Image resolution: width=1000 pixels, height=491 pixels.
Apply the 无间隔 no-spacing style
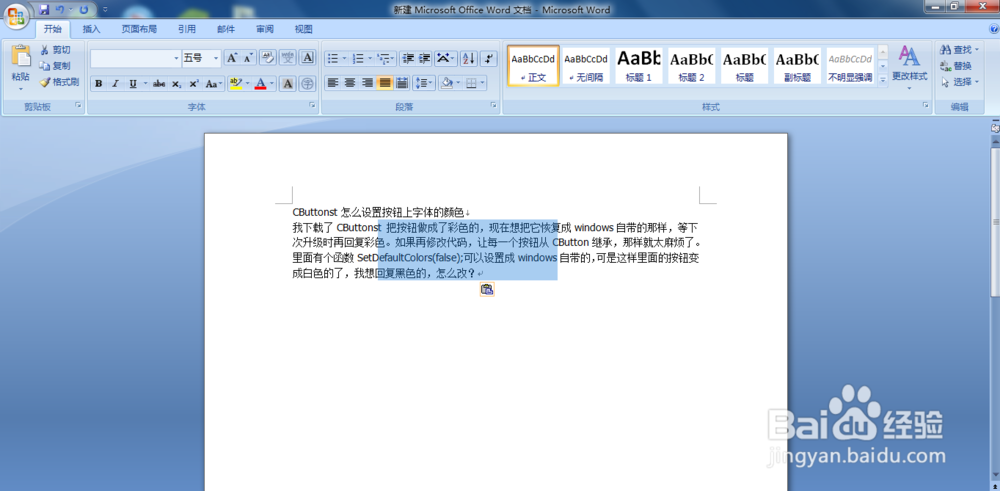pyautogui.click(x=586, y=66)
